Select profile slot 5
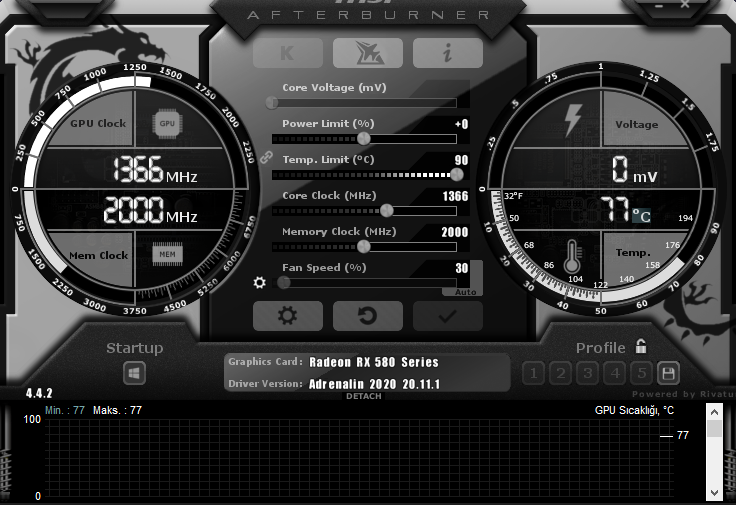This screenshot has width=736, height=505. point(642,374)
